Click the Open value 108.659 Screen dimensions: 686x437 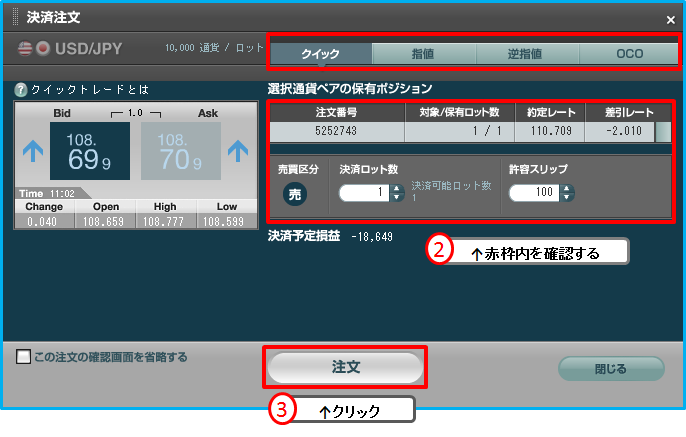[104, 222]
